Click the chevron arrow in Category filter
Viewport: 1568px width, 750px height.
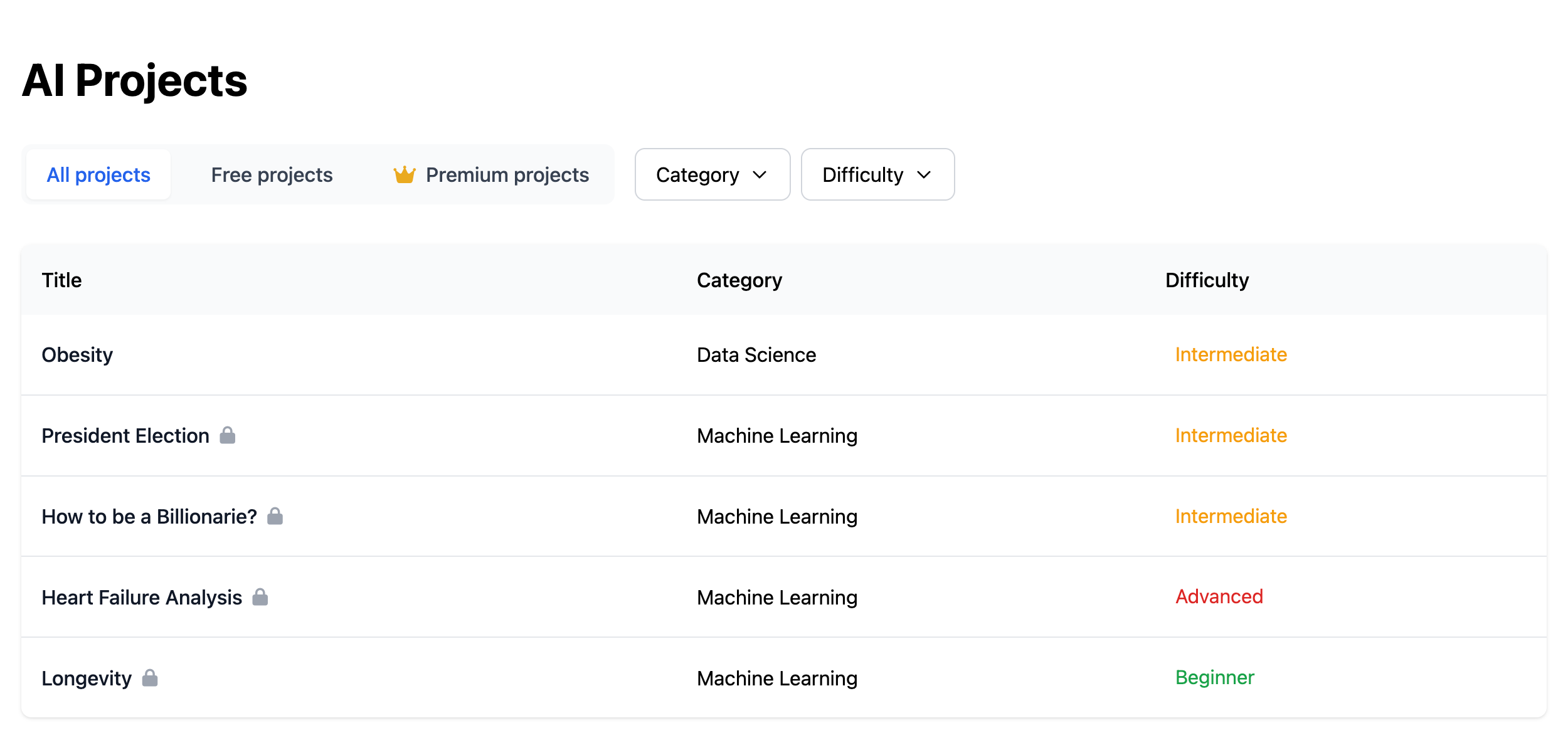[760, 175]
